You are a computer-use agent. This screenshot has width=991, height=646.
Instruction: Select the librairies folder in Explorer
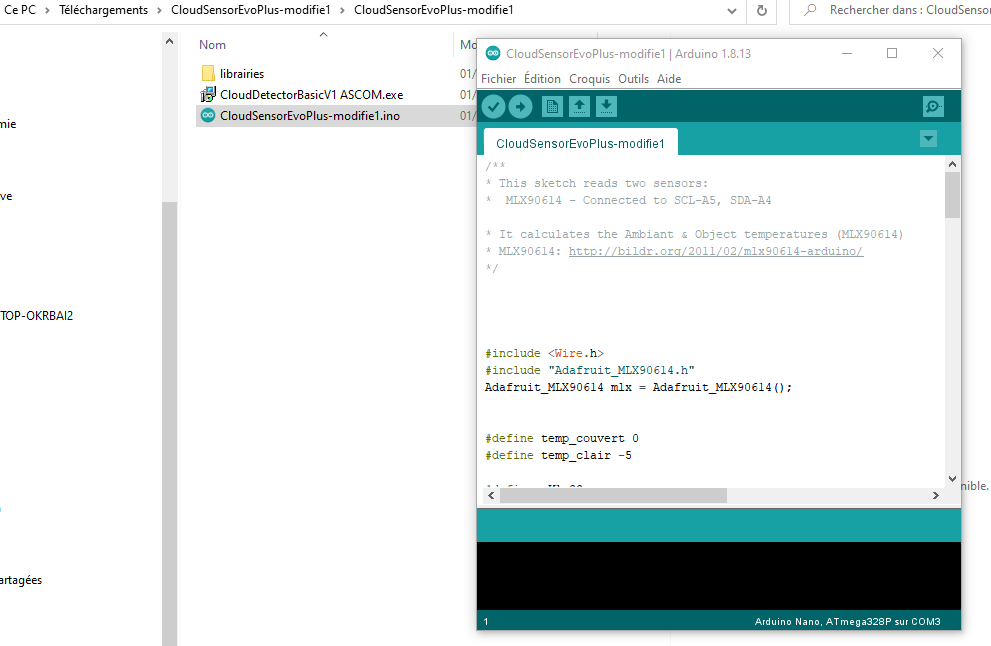coord(241,73)
